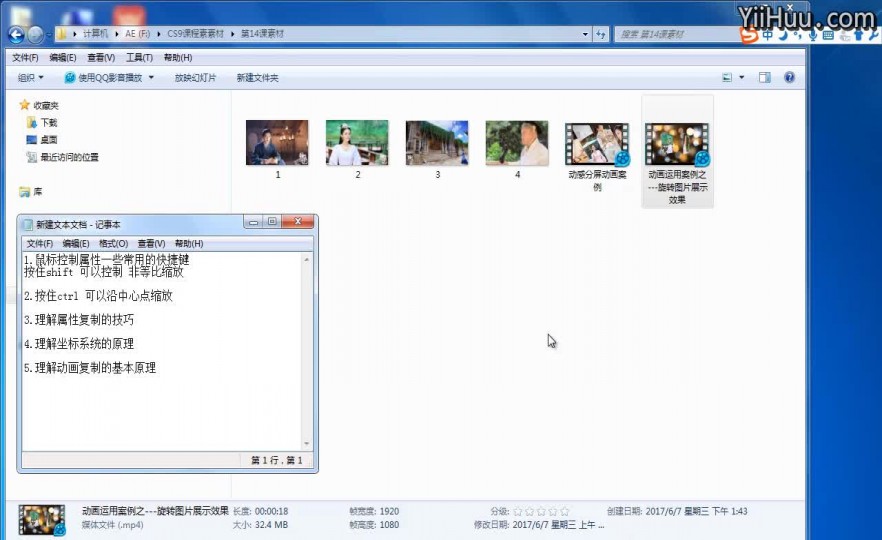Create a folder with 新建文件夹
Screen dimensions: 882x540
257,78
